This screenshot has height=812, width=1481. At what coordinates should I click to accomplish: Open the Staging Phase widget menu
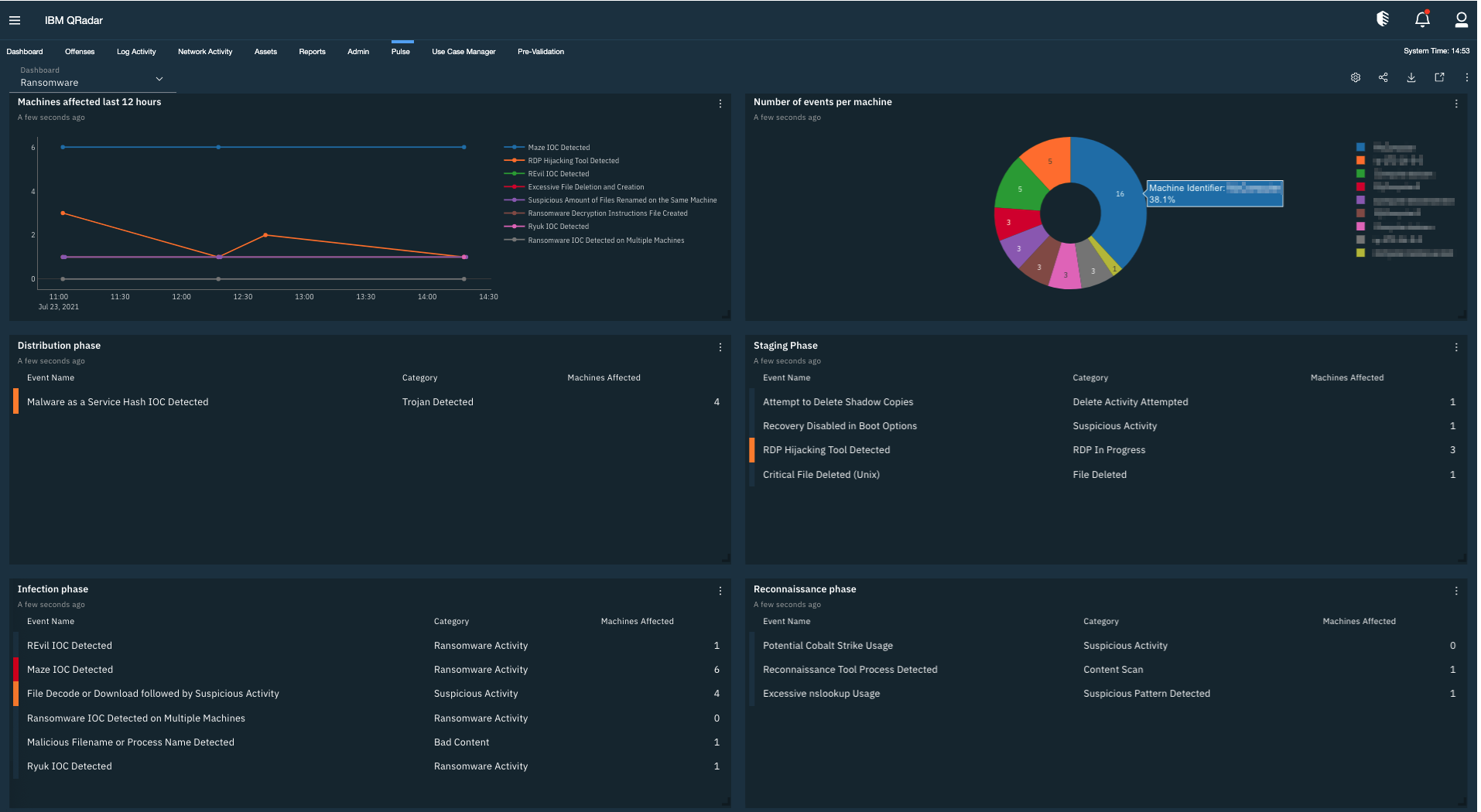pyautogui.click(x=1456, y=347)
